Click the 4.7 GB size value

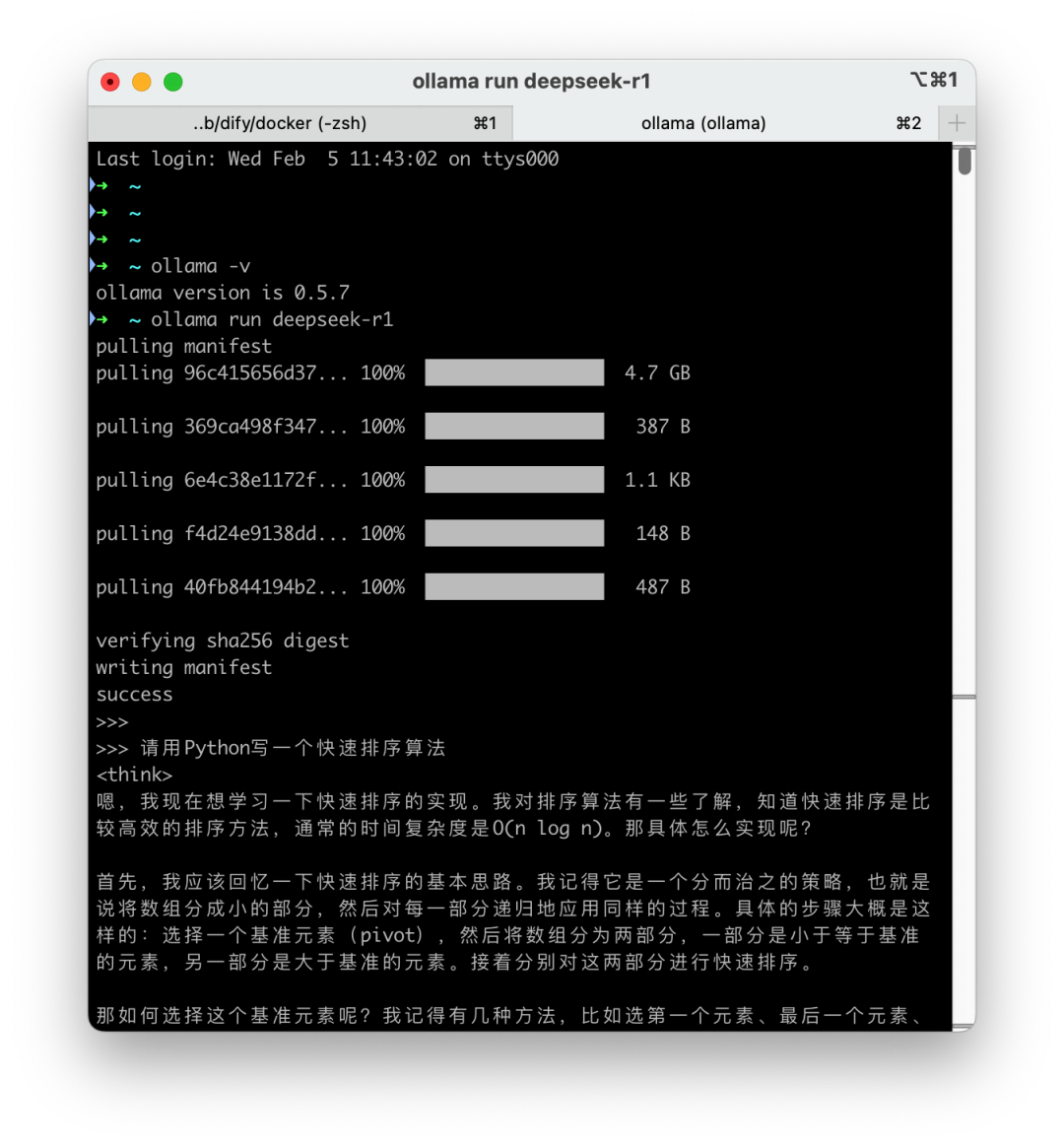657,372
